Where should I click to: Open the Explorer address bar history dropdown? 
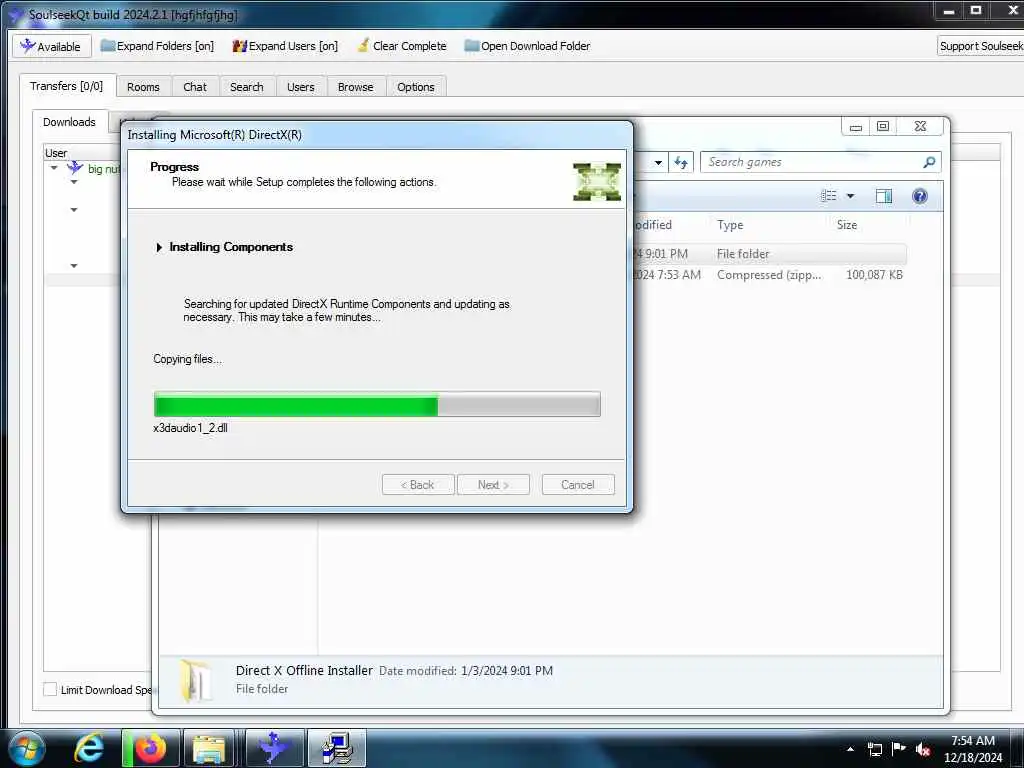(658, 162)
